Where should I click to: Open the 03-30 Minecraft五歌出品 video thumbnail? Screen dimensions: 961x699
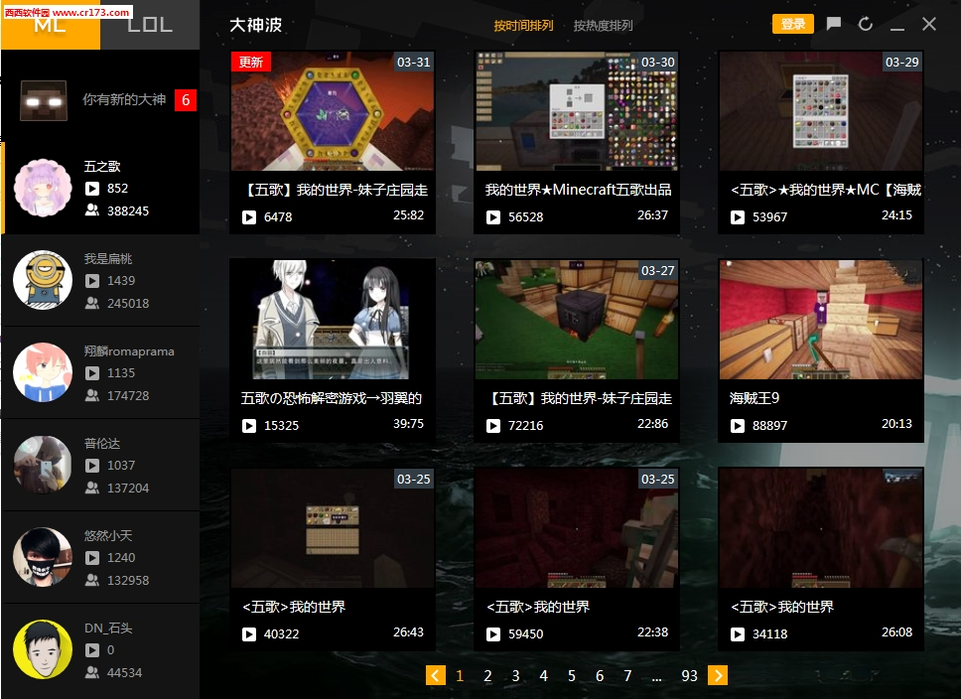[576, 111]
